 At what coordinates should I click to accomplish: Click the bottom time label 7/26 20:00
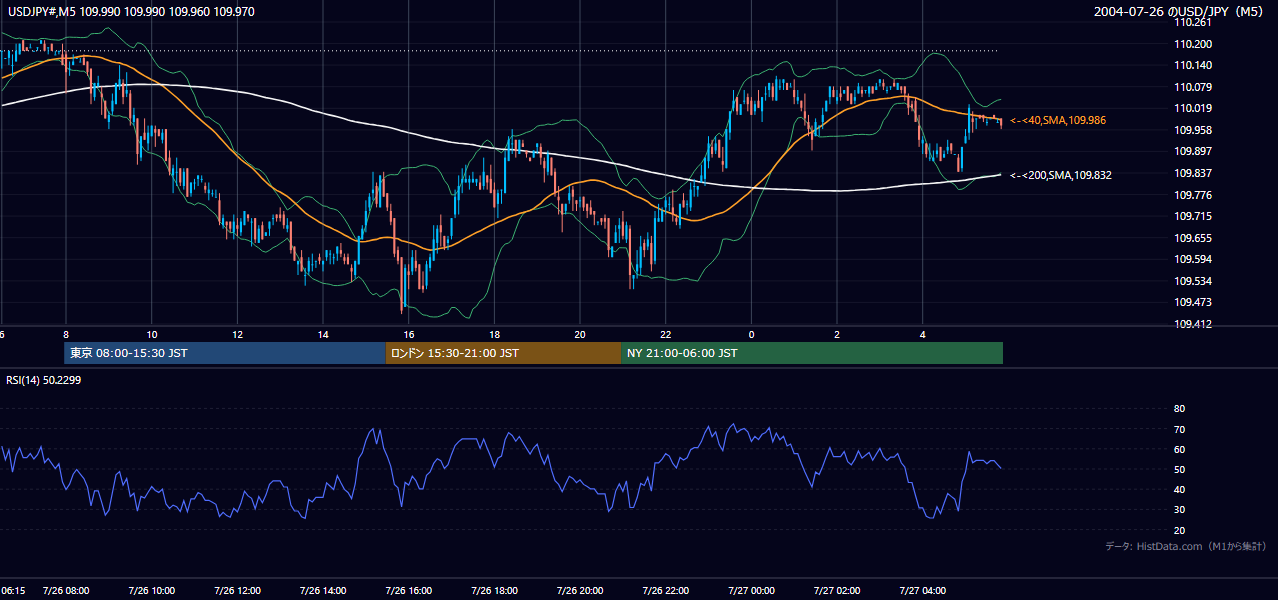(580, 591)
